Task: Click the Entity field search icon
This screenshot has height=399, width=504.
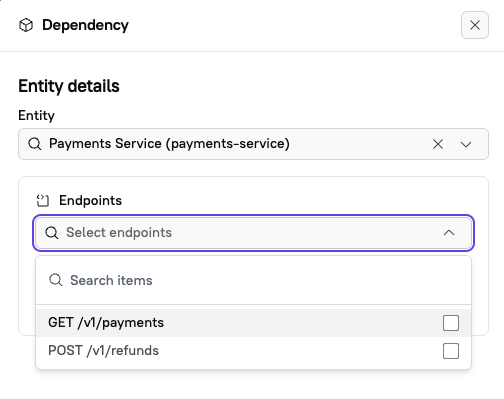Action: [x=35, y=144]
